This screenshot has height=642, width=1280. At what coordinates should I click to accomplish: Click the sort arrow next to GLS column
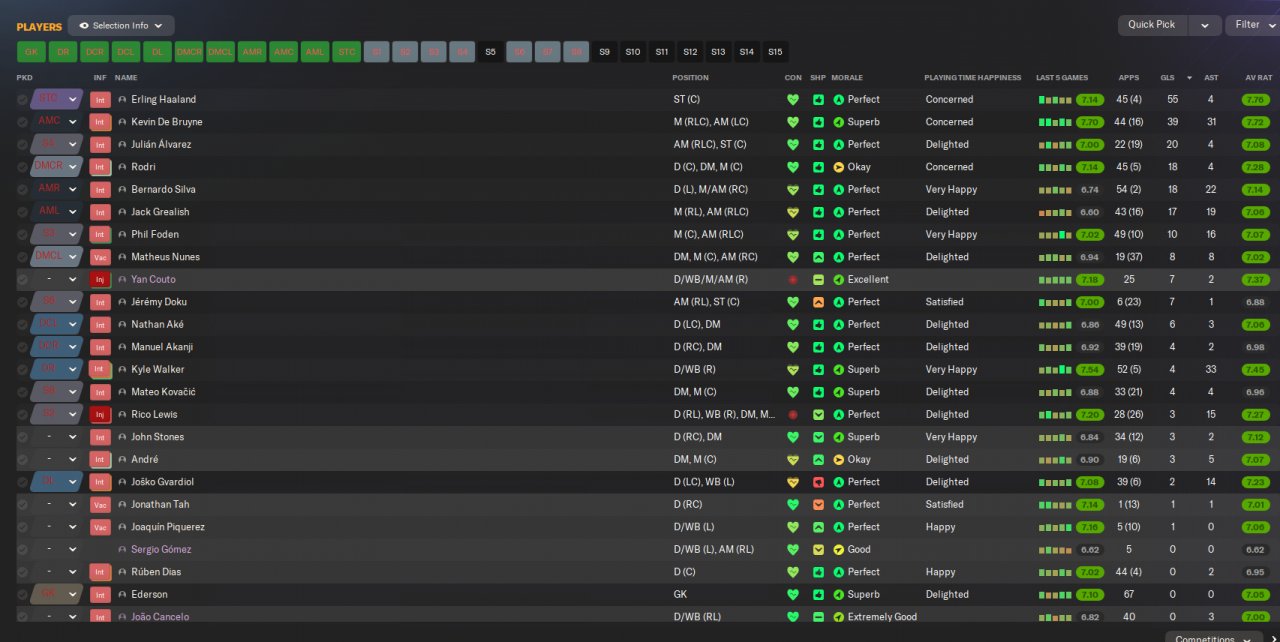[x=1189, y=77]
